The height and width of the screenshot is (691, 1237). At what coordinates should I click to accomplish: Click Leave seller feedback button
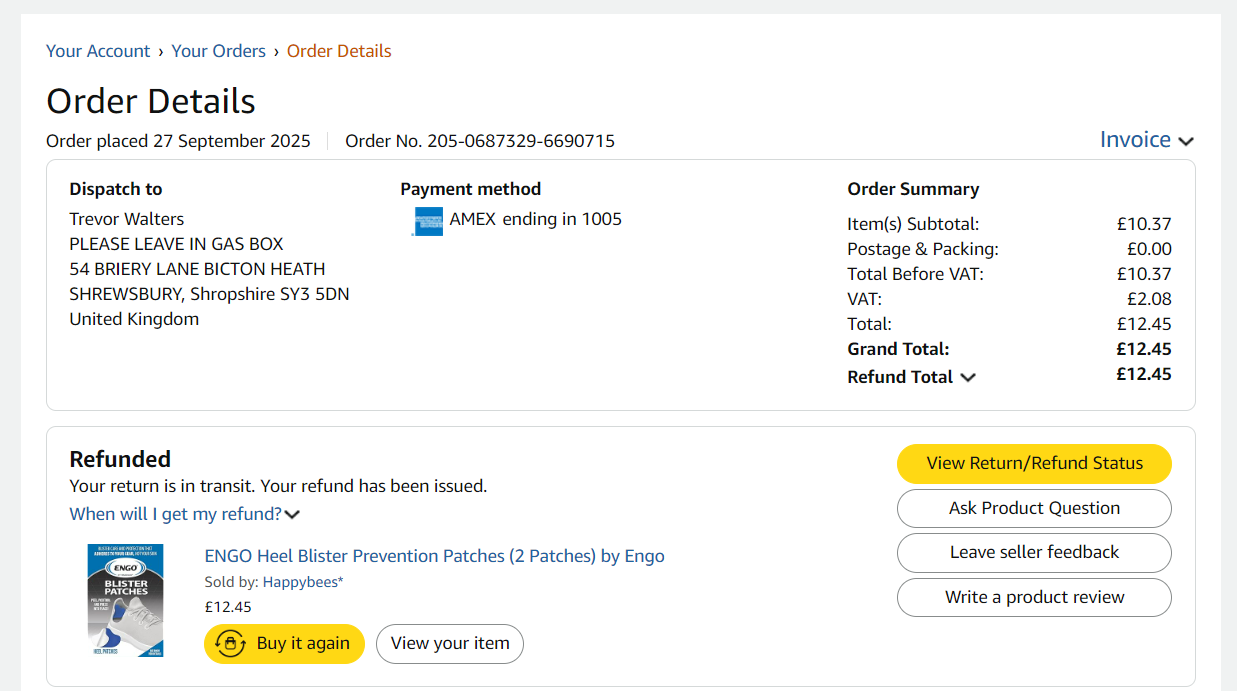pyautogui.click(x=1034, y=552)
